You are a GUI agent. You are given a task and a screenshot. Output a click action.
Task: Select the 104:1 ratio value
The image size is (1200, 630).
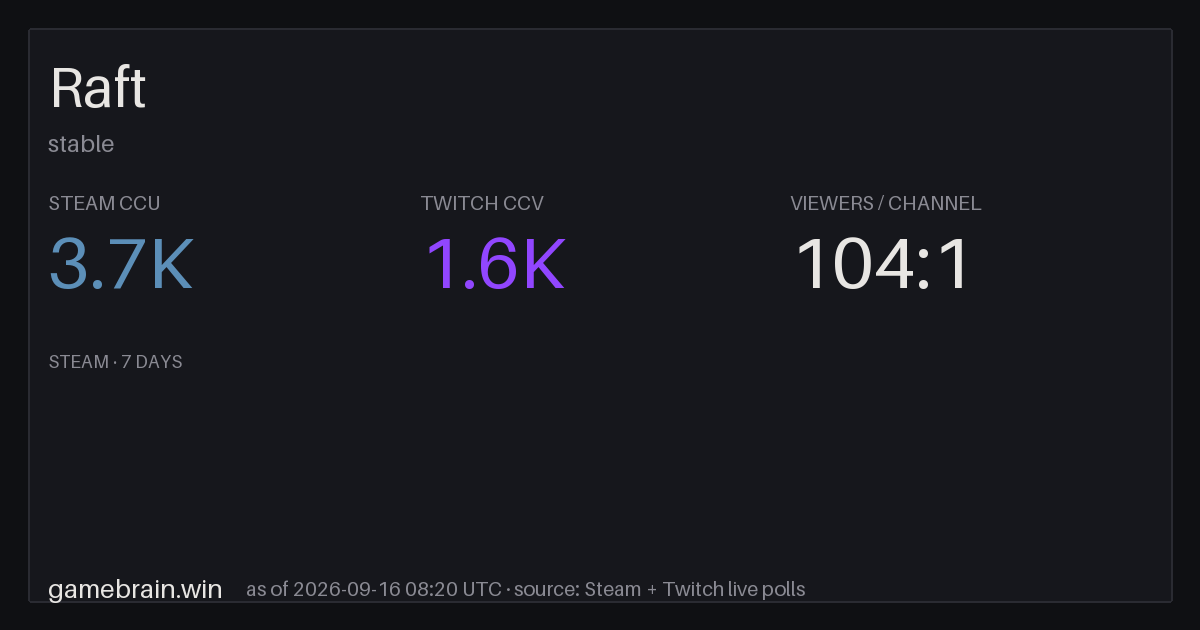(x=882, y=264)
